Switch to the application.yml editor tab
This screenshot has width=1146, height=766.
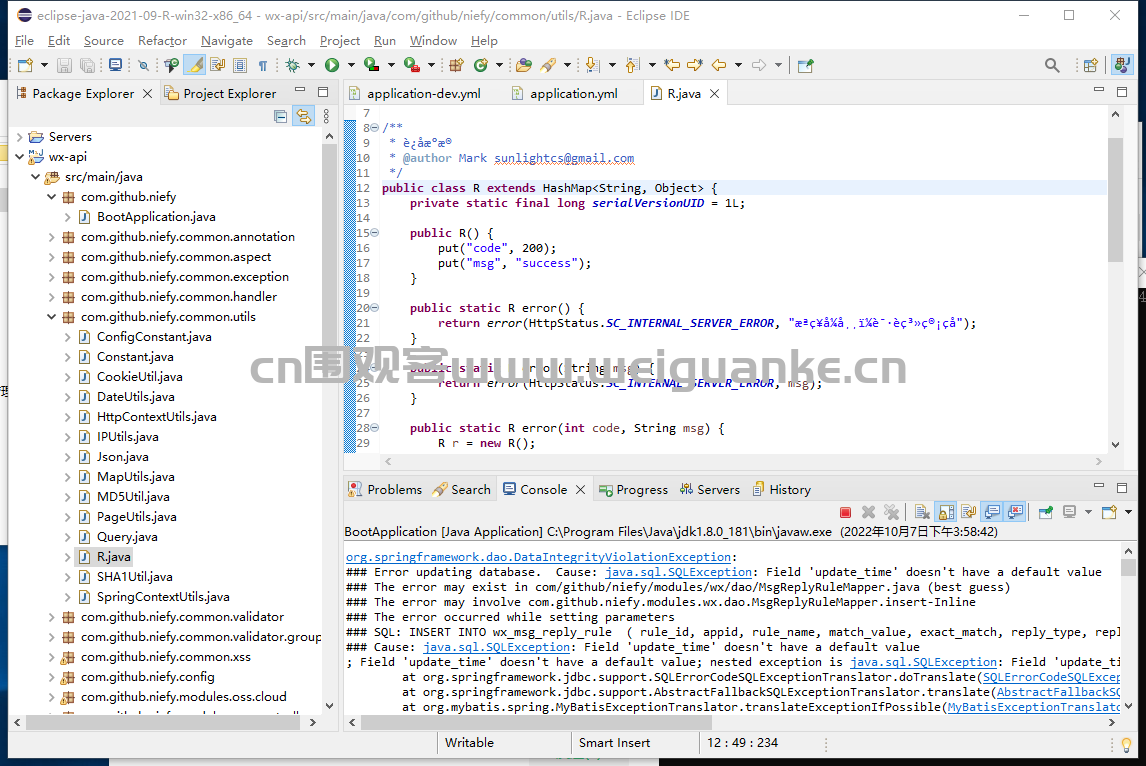565,94
